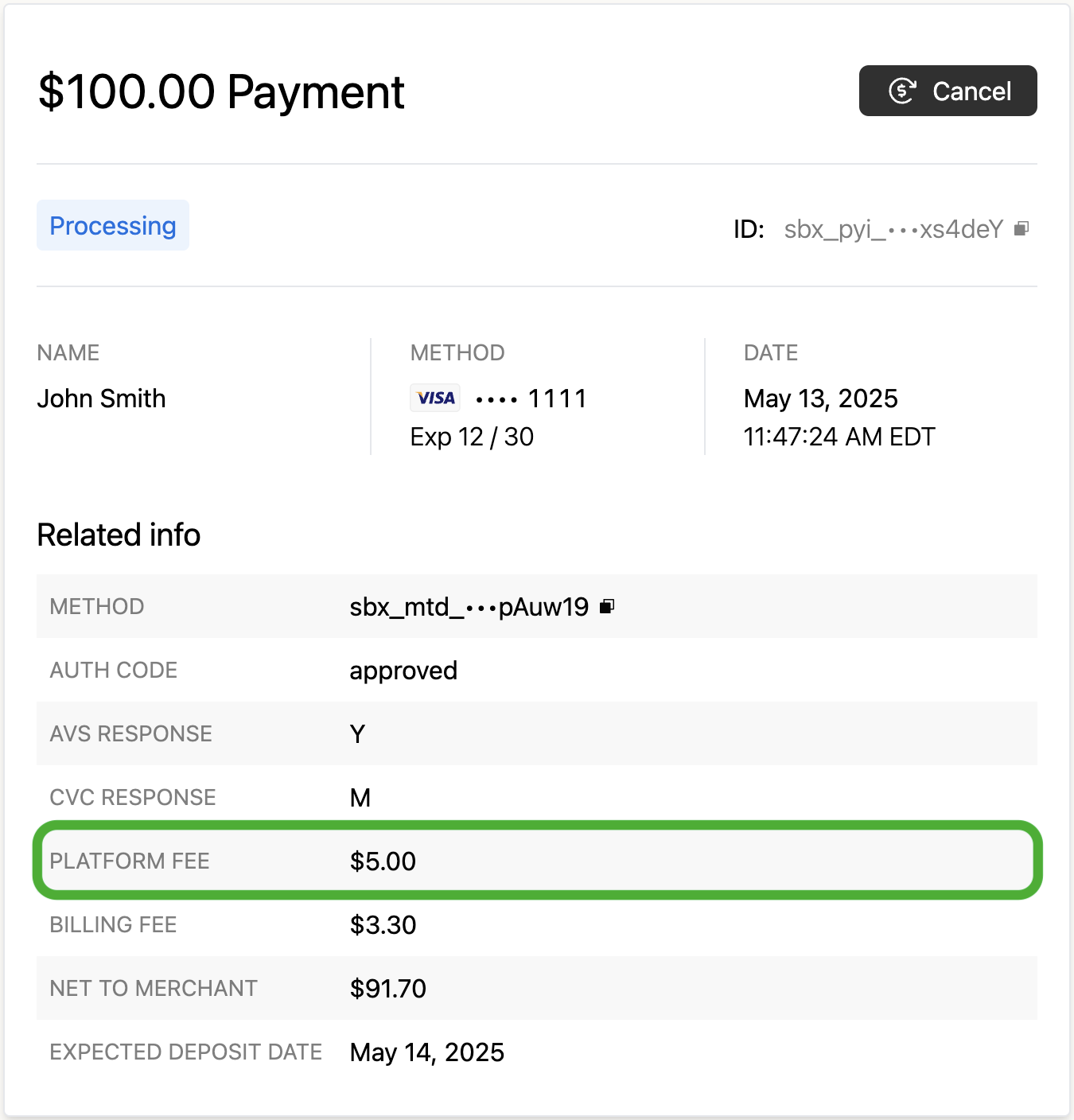Image resolution: width=1074 pixels, height=1120 pixels.
Task: Click the customer name John Smith
Action: tap(102, 399)
